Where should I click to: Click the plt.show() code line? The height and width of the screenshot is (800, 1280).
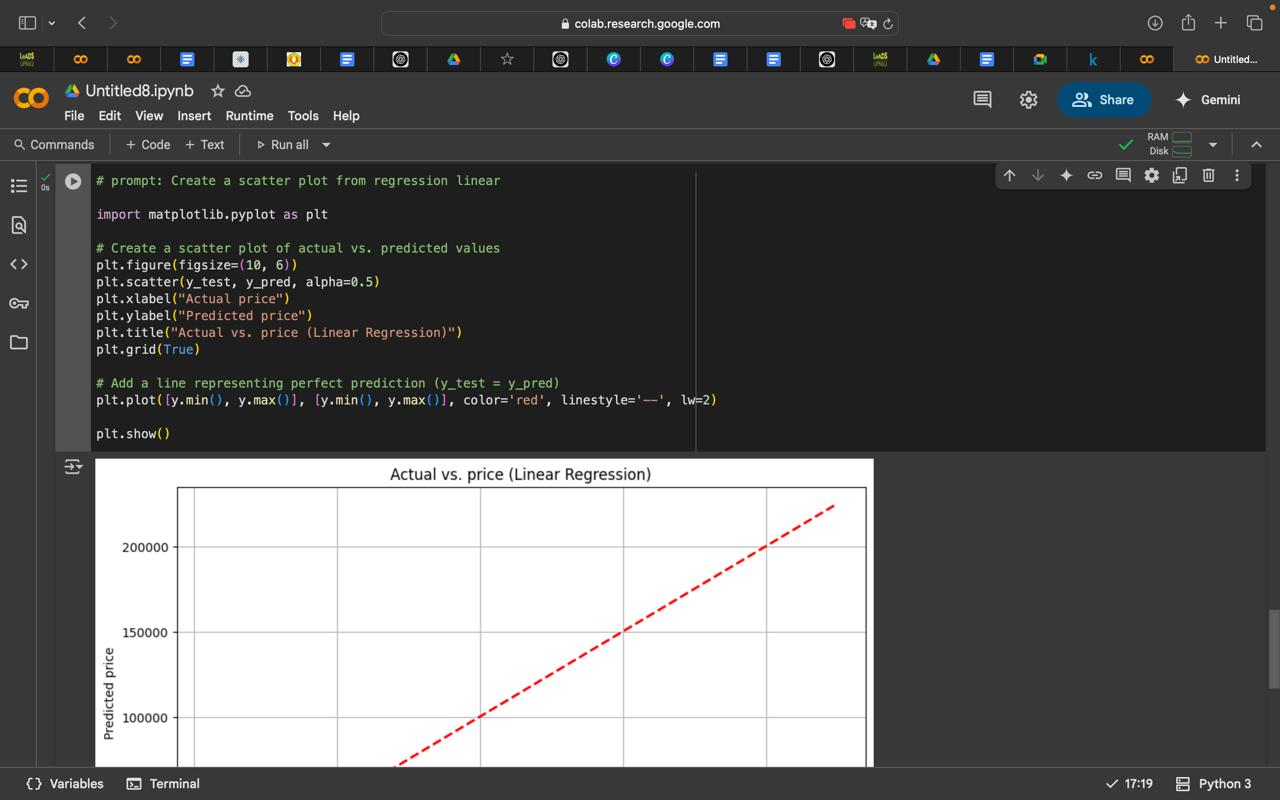[x=133, y=434]
